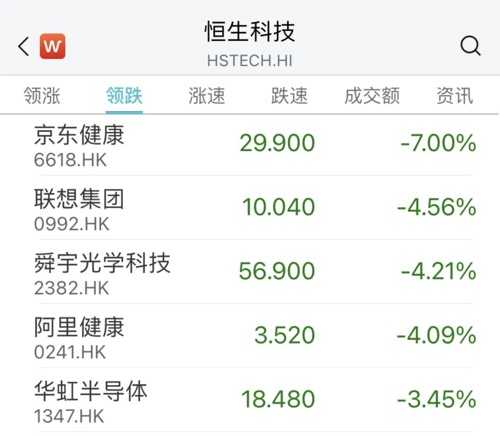
Task: Open the 资讯 tab
Action: click(x=455, y=96)
